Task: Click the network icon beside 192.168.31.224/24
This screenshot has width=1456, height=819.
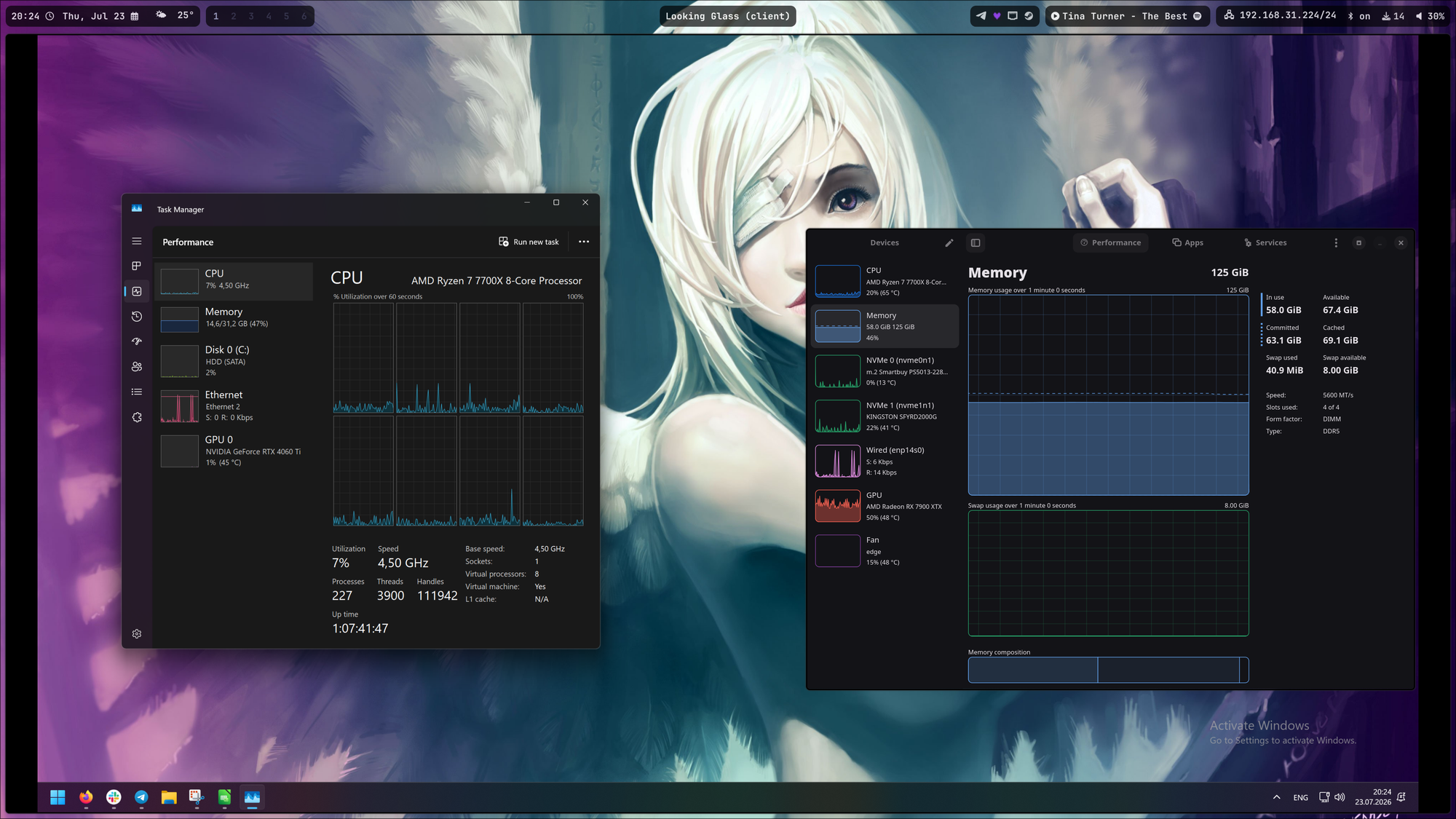Action: (1229, 15)
